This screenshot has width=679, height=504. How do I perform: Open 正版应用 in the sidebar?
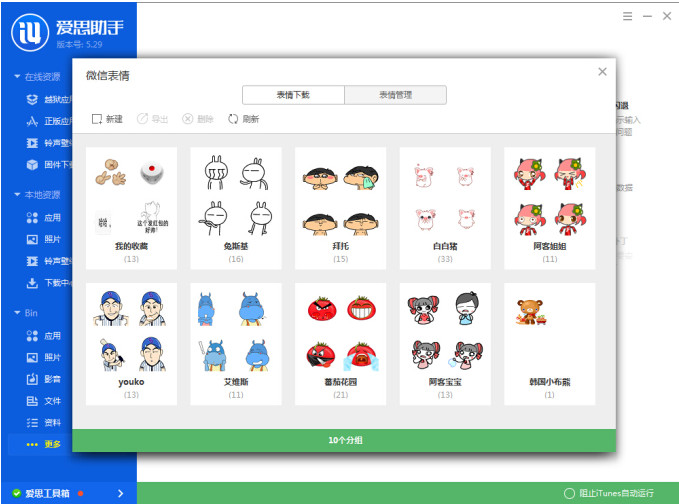coord(49,121)
